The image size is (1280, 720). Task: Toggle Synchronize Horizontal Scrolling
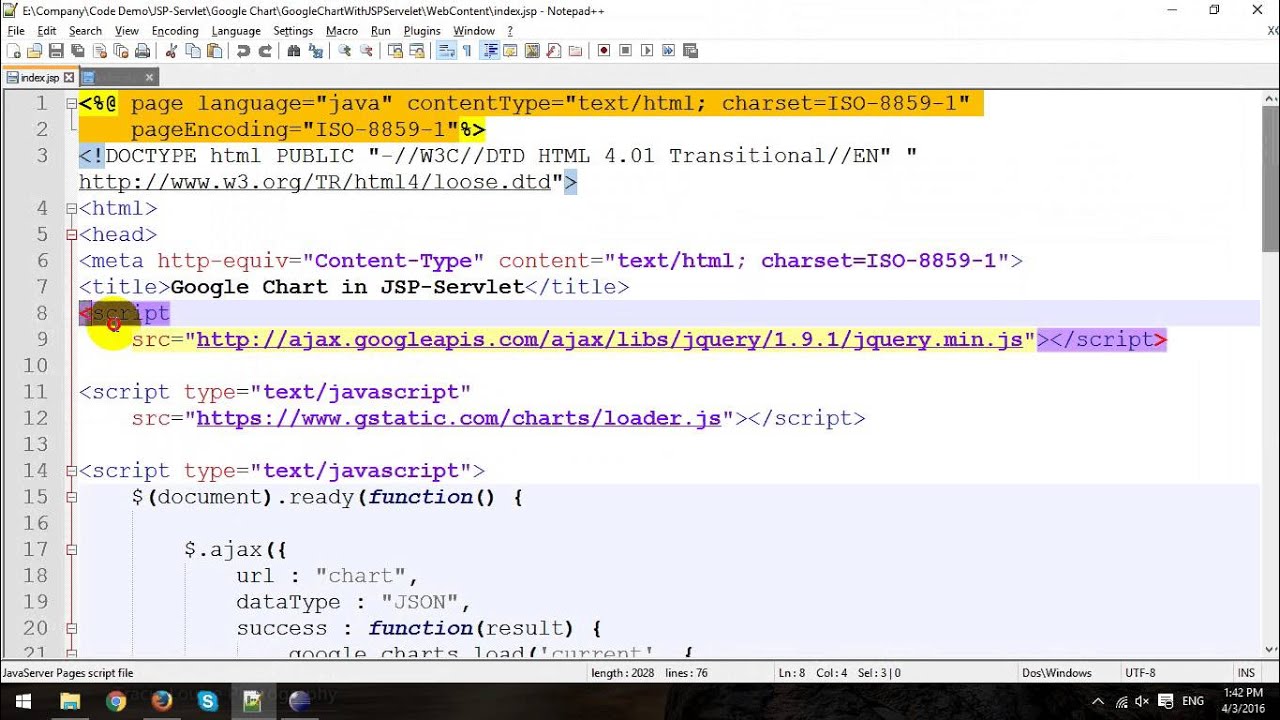pyautogui.click(x=417, y=51)
